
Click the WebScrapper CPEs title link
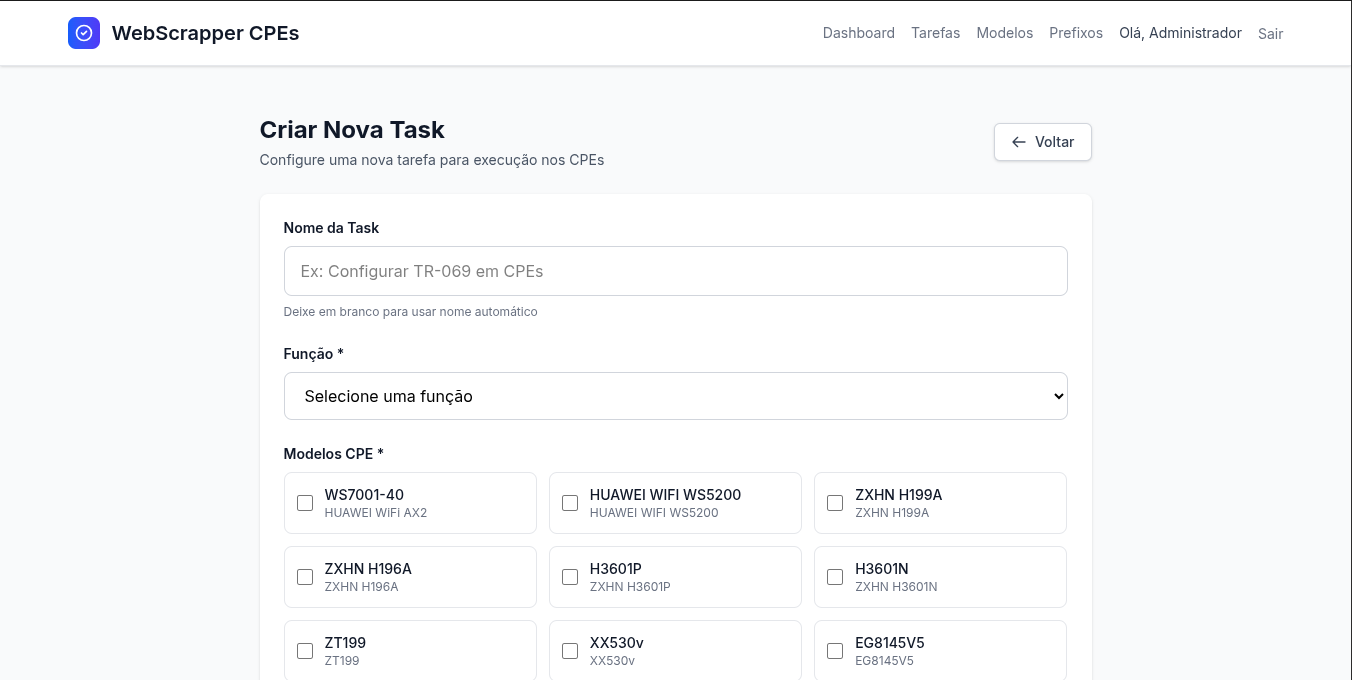[205, 33]
